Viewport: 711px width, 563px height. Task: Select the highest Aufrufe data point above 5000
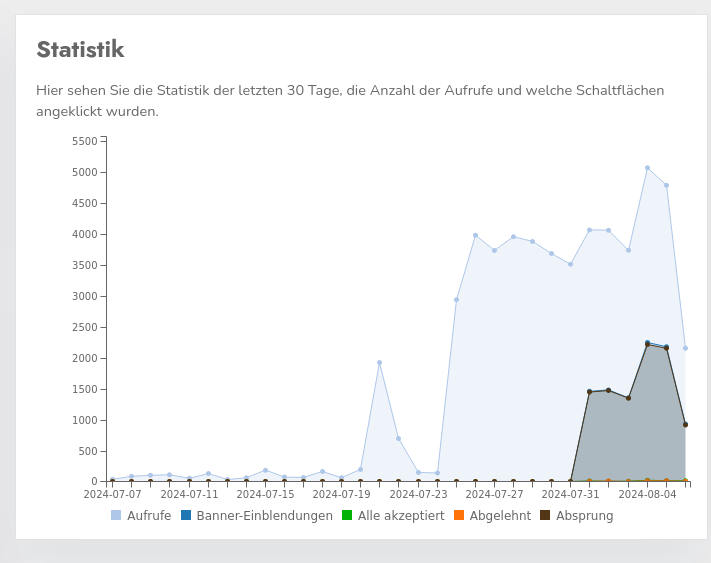[x=647, y=168]
